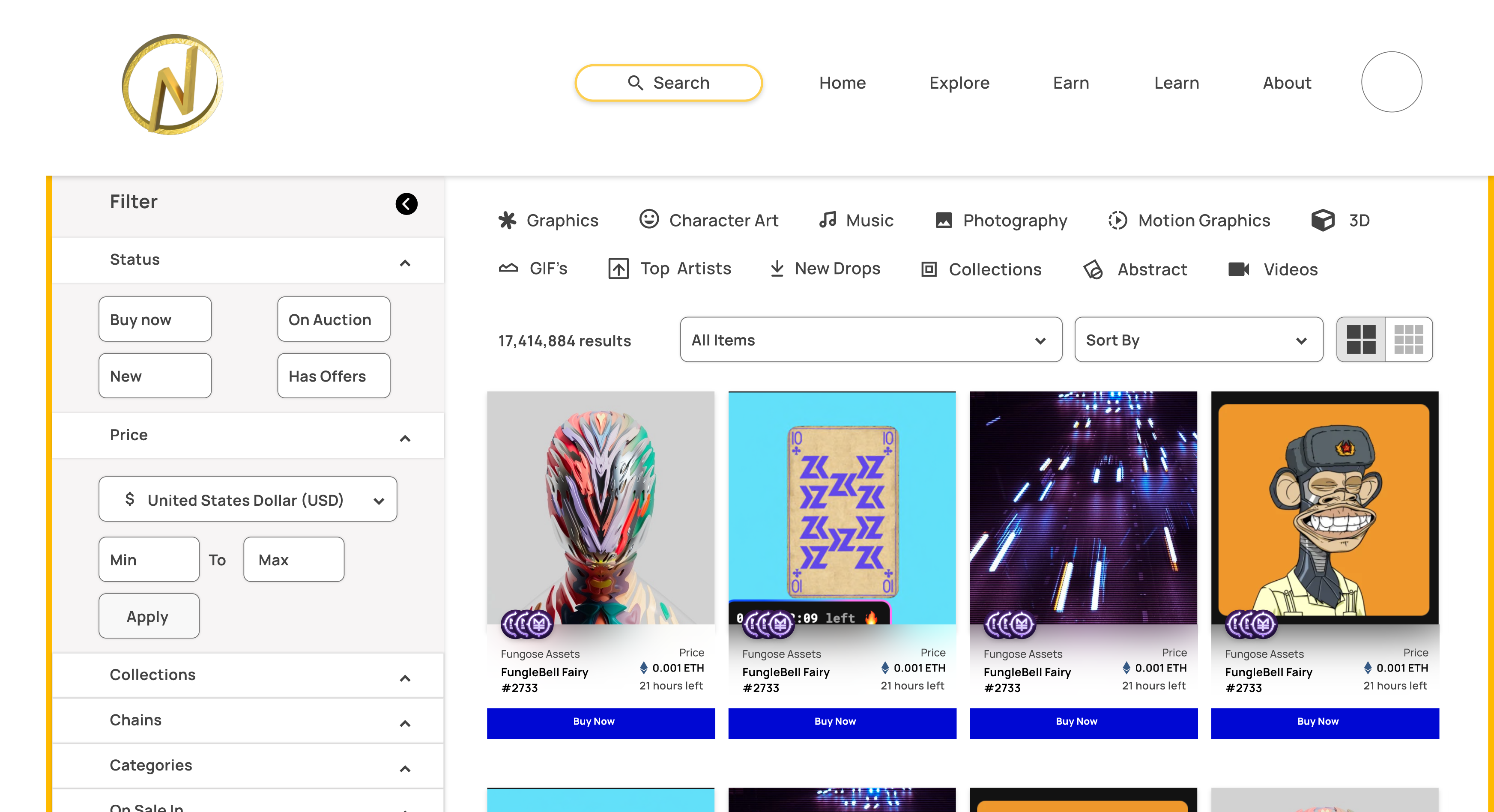Enable the Buy now status filter

(x=155, y=319)
